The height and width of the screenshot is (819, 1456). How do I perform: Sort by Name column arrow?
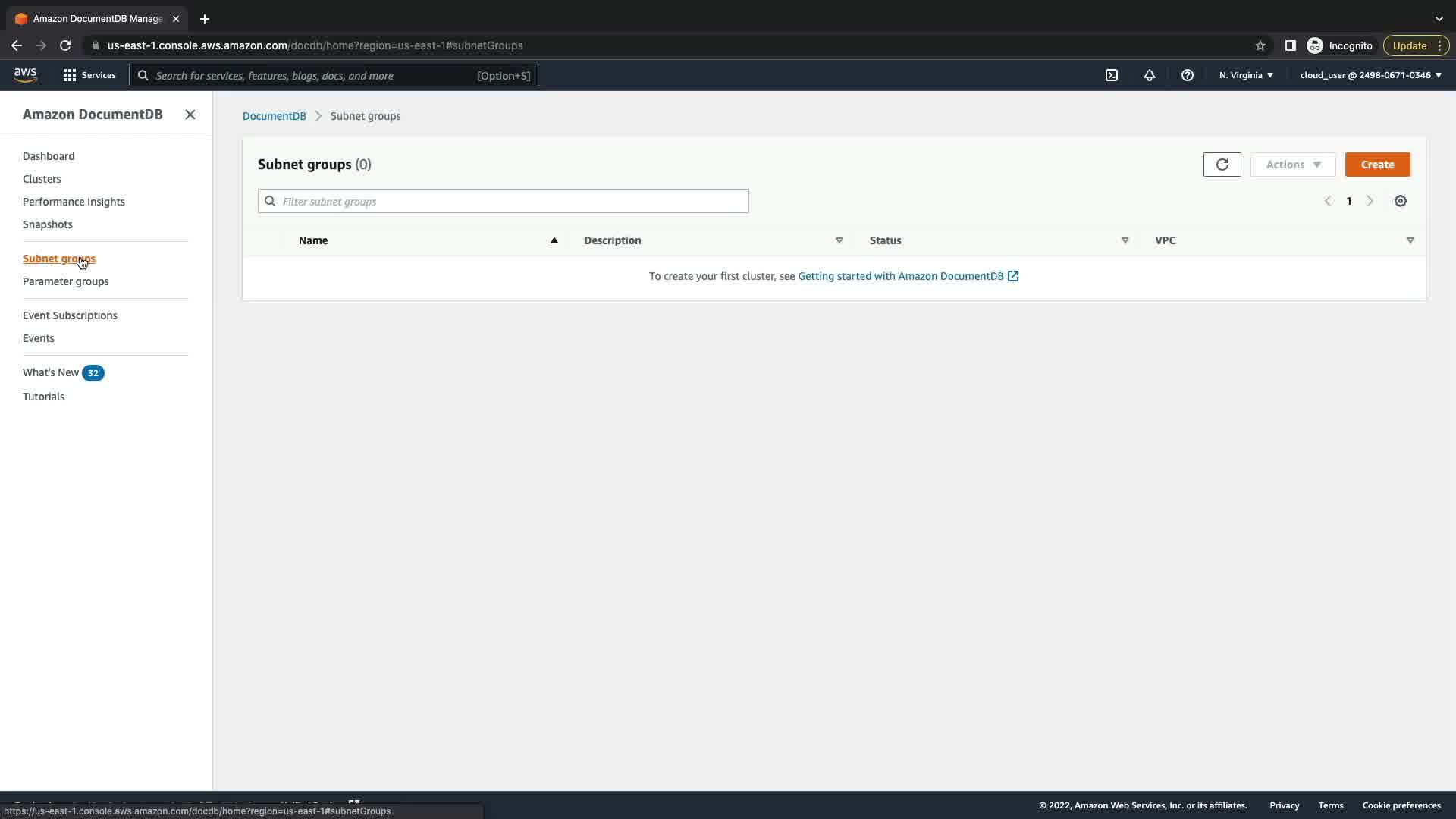coord(554,240)
